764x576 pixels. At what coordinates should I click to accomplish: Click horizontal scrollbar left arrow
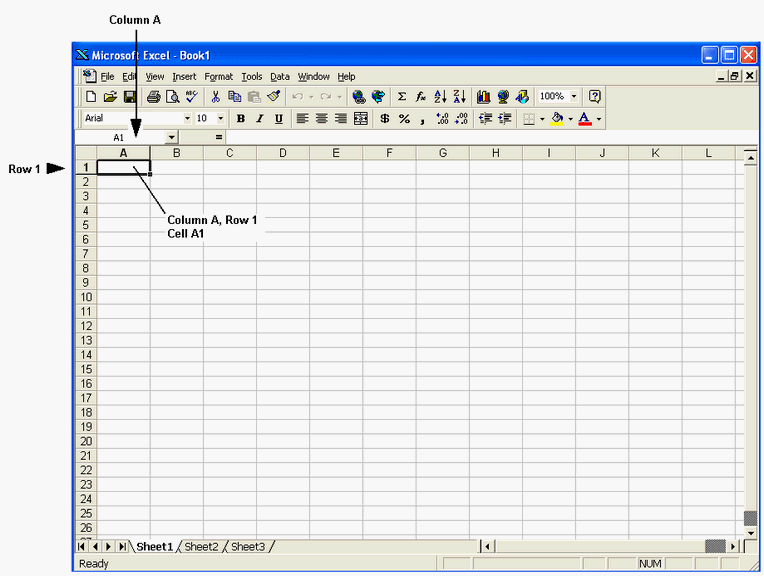487,547
